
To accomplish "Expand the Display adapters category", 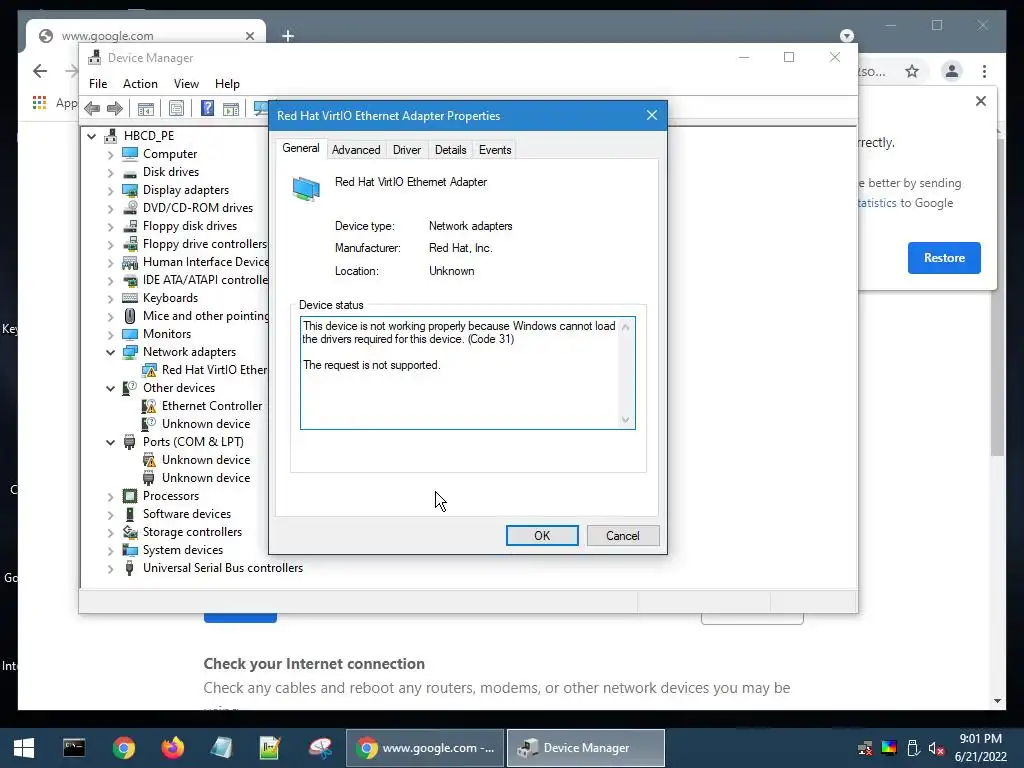I will tap(110, 191).
